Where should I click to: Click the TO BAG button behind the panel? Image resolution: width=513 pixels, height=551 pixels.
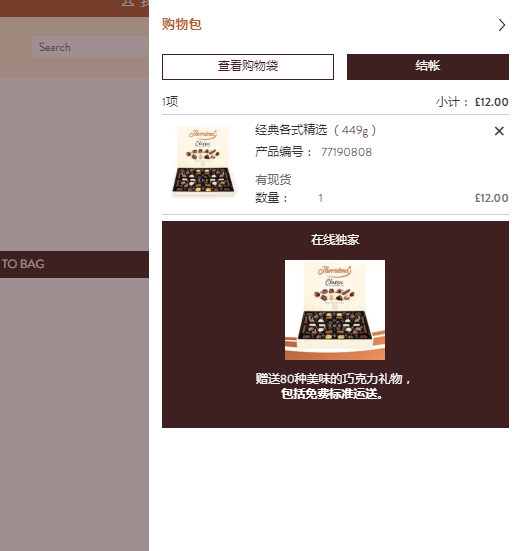pyautogui.click(x=74, y=264)
